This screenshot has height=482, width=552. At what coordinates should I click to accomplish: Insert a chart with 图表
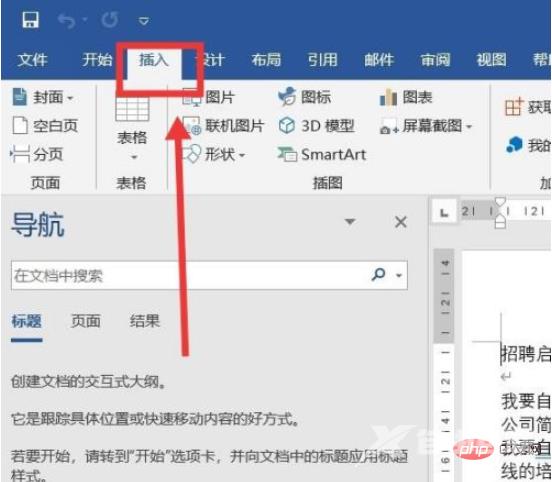tap(406, 97)
